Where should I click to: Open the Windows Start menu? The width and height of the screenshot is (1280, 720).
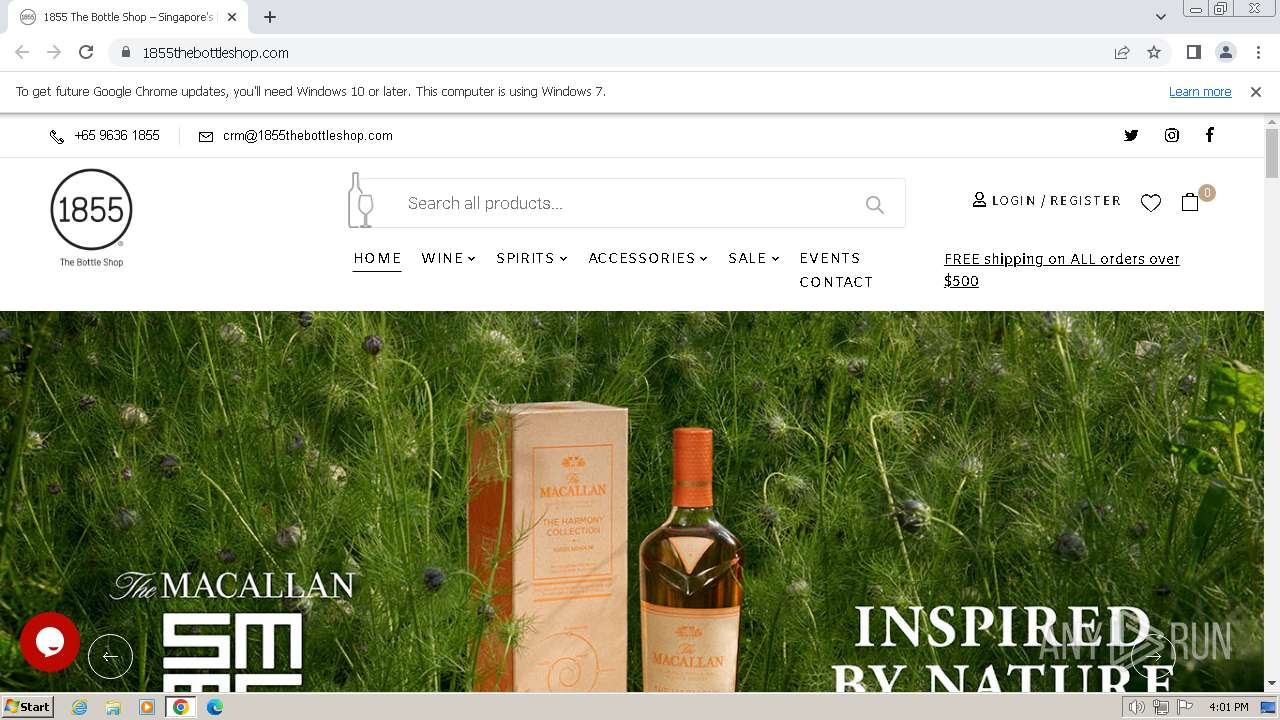(x=27, y=707)
